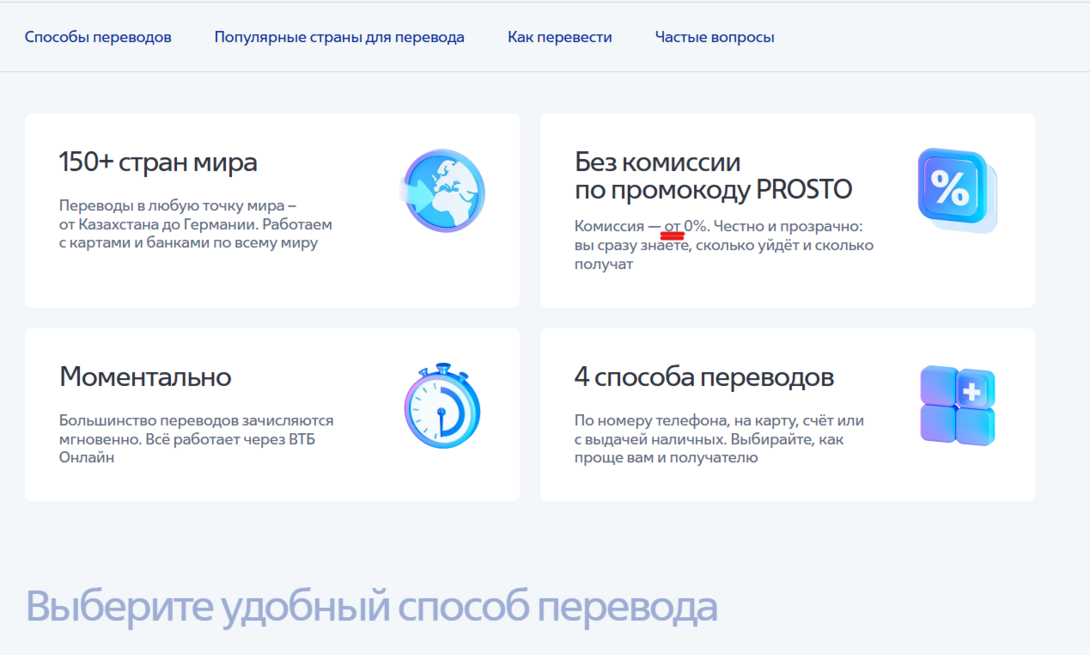Click the PROSTO promo code word
The height and width of the screenshot is (655, 1090).
(804, 189)
